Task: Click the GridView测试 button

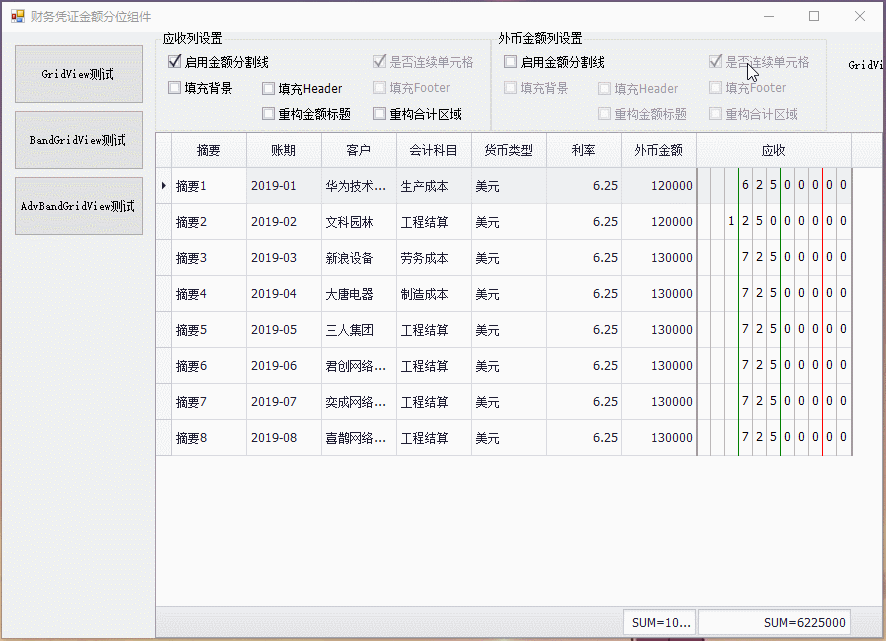Action: click(x=79, y=74)
